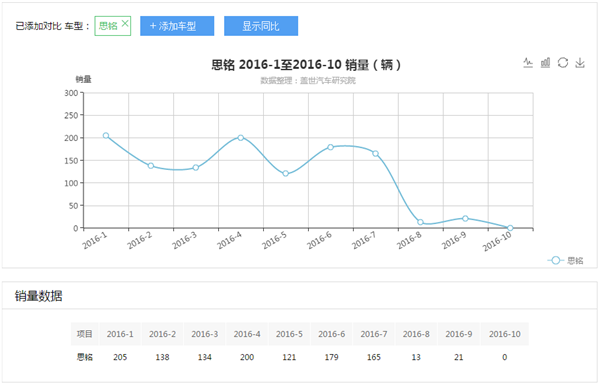Click the 2016-10 x-axis label
600x385 pixels.
pos(497,241)
